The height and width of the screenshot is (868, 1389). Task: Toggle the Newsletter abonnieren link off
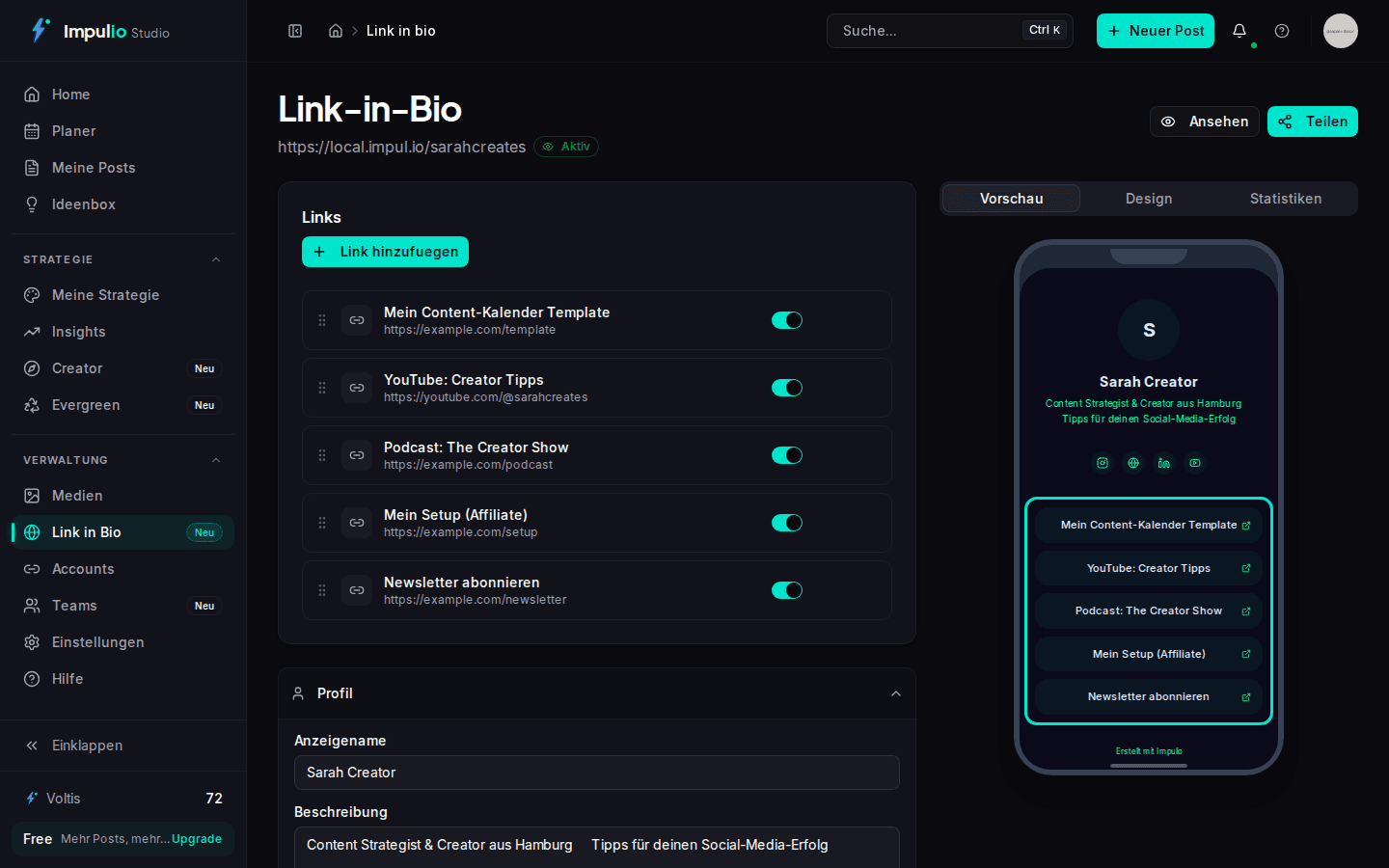click(787, 590)
